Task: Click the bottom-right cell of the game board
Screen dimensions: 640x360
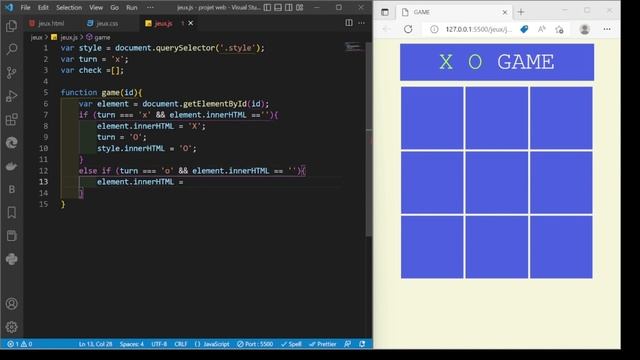Action: click(561, 247)
